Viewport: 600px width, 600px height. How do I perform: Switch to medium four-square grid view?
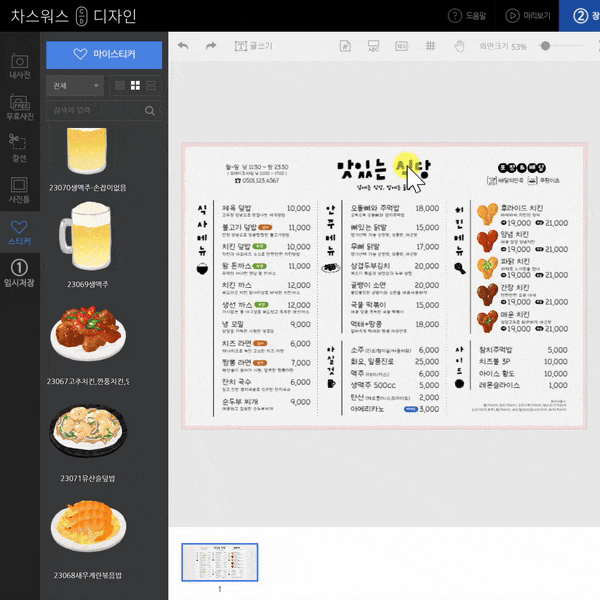coord(135,86)
